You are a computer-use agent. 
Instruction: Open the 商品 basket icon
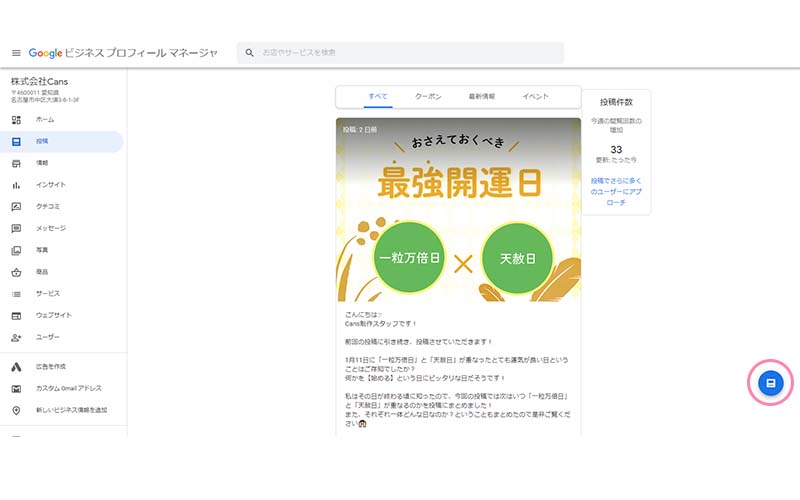(16, 272)
